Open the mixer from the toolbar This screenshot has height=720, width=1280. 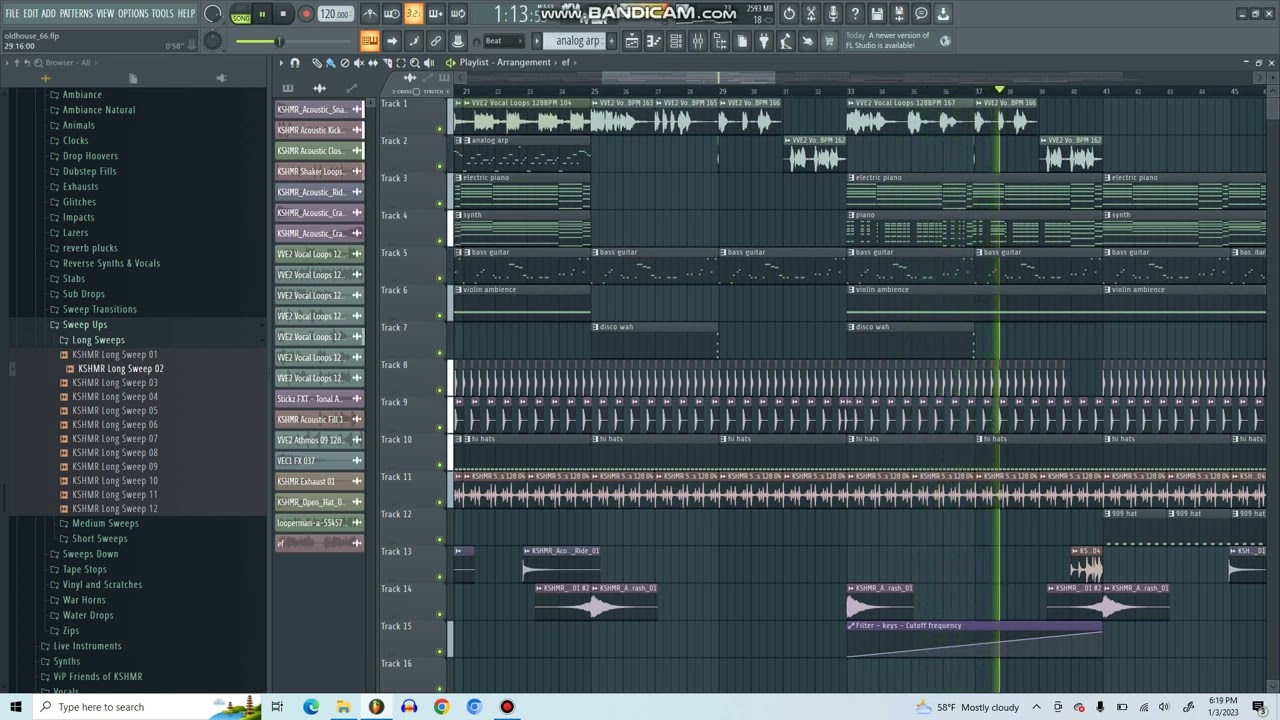(x=698, y=41)
